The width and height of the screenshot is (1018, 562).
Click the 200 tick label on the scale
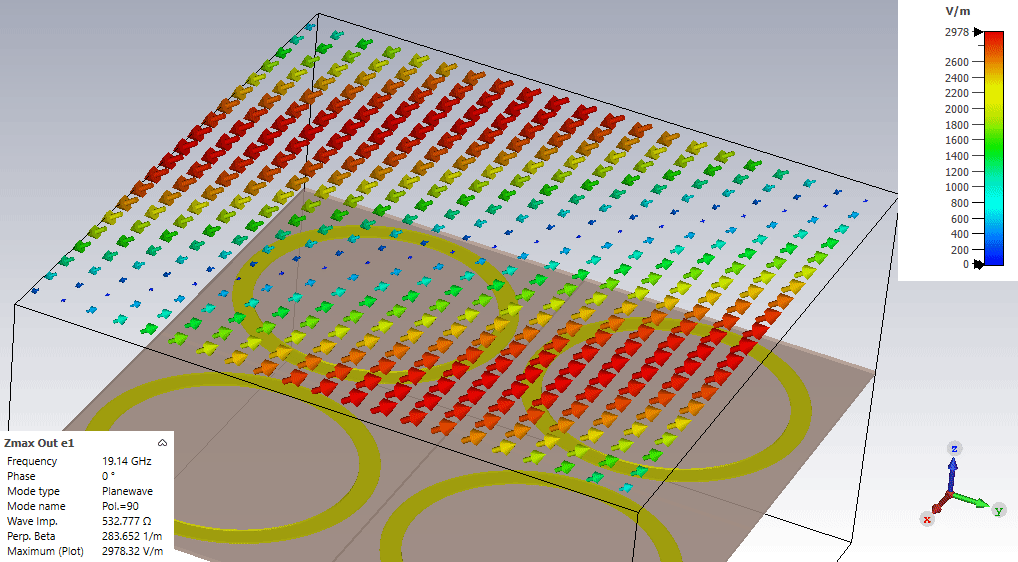(960, 250)
